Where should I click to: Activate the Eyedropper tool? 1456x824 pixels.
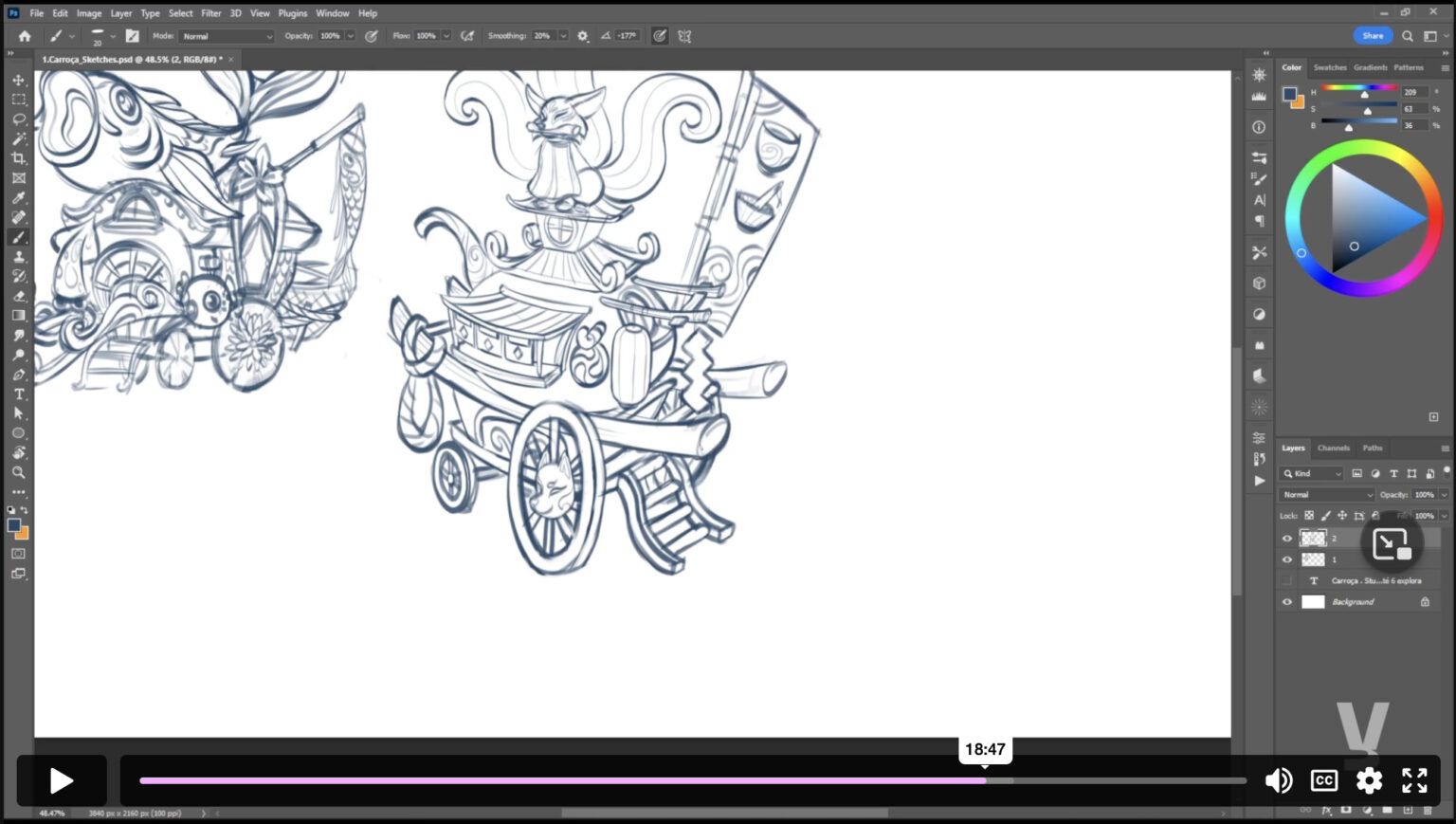(18, 198)
